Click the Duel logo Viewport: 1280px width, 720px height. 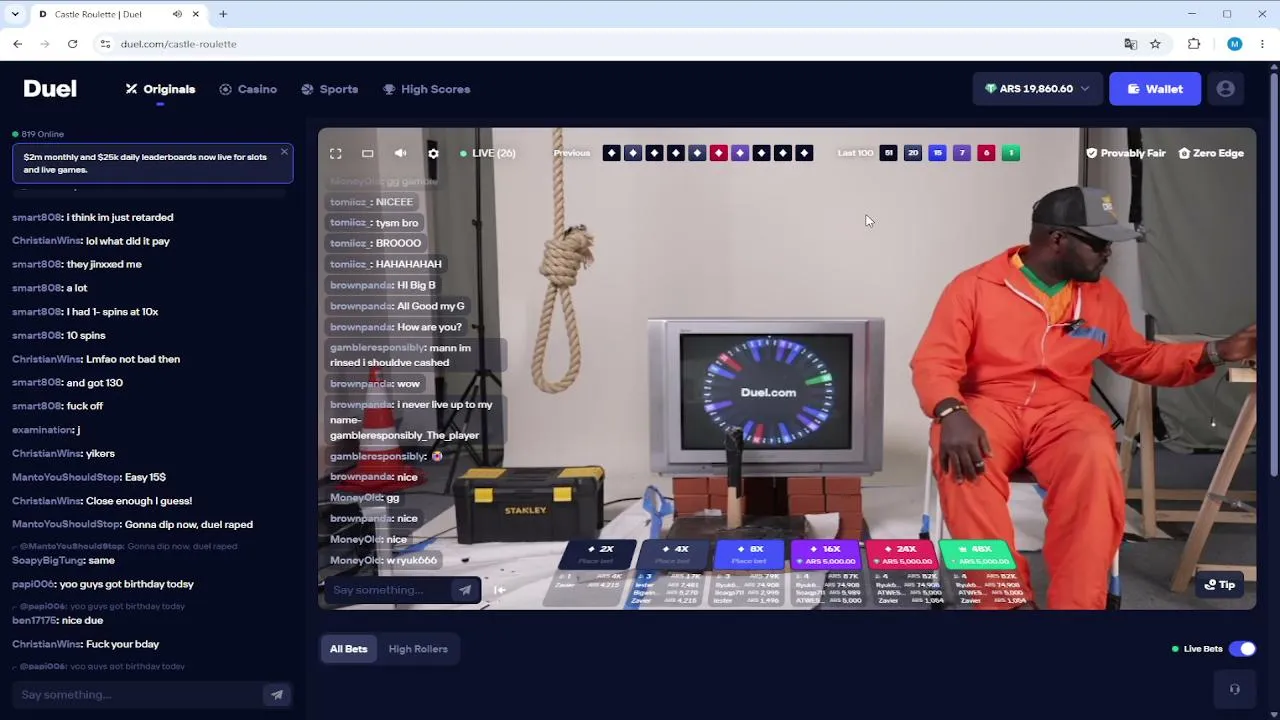(x=50, y=89)
